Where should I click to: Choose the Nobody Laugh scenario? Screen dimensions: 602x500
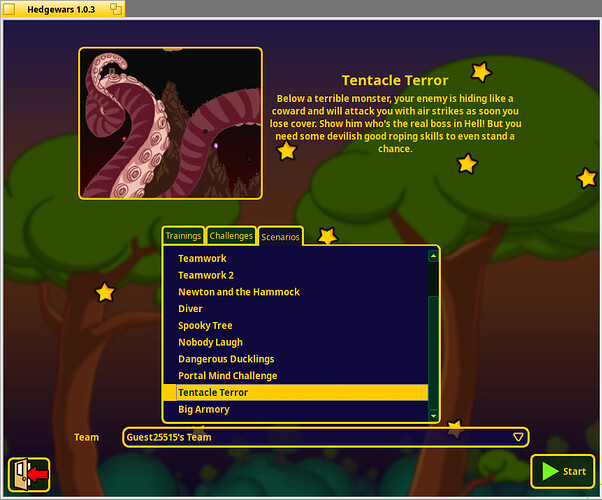pyautogui.click(x=296, y=342)
